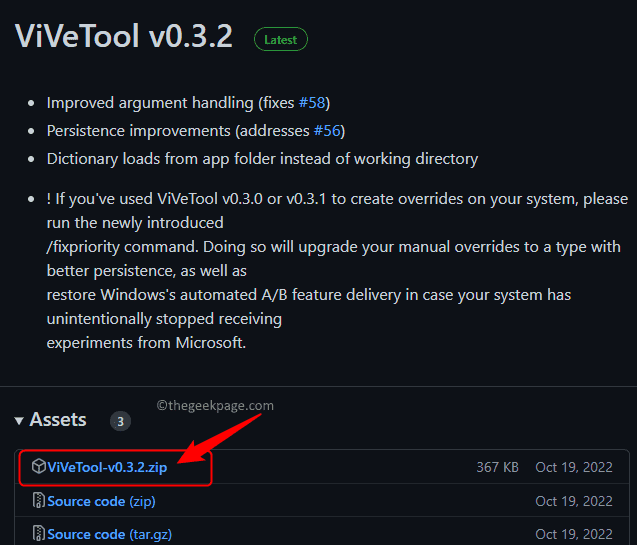Open issue #56 link
637x545 pixels.
329,131
